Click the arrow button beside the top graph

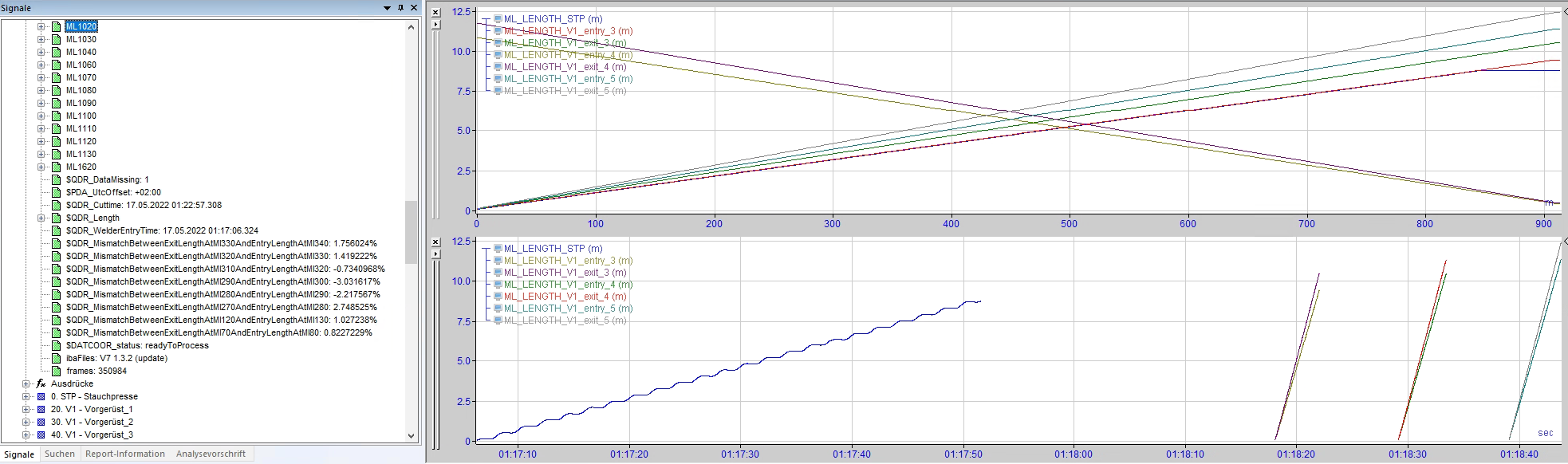(x=435, y=25)
